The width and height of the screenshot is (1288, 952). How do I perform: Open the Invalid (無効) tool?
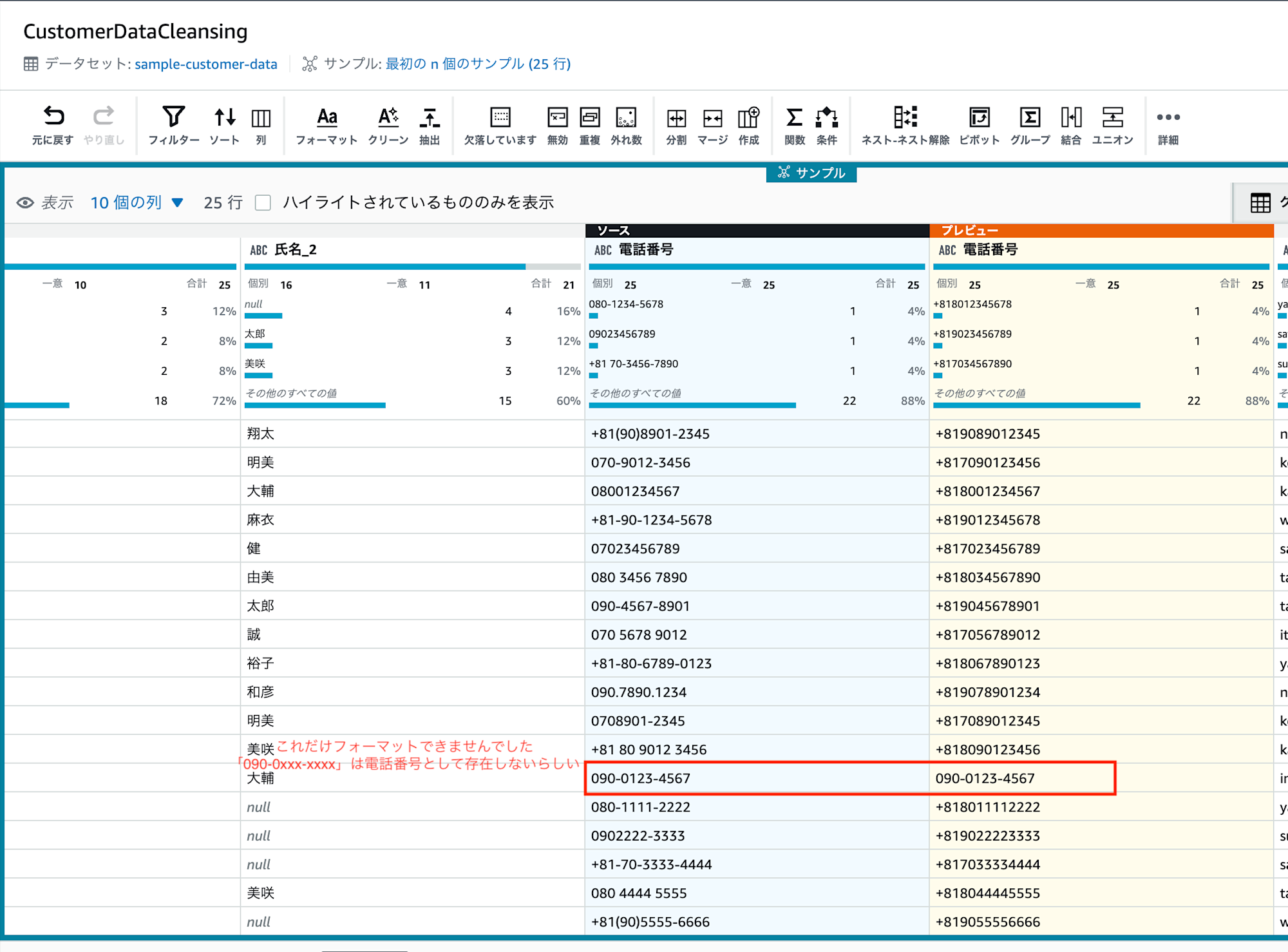(x=557, y=125)
